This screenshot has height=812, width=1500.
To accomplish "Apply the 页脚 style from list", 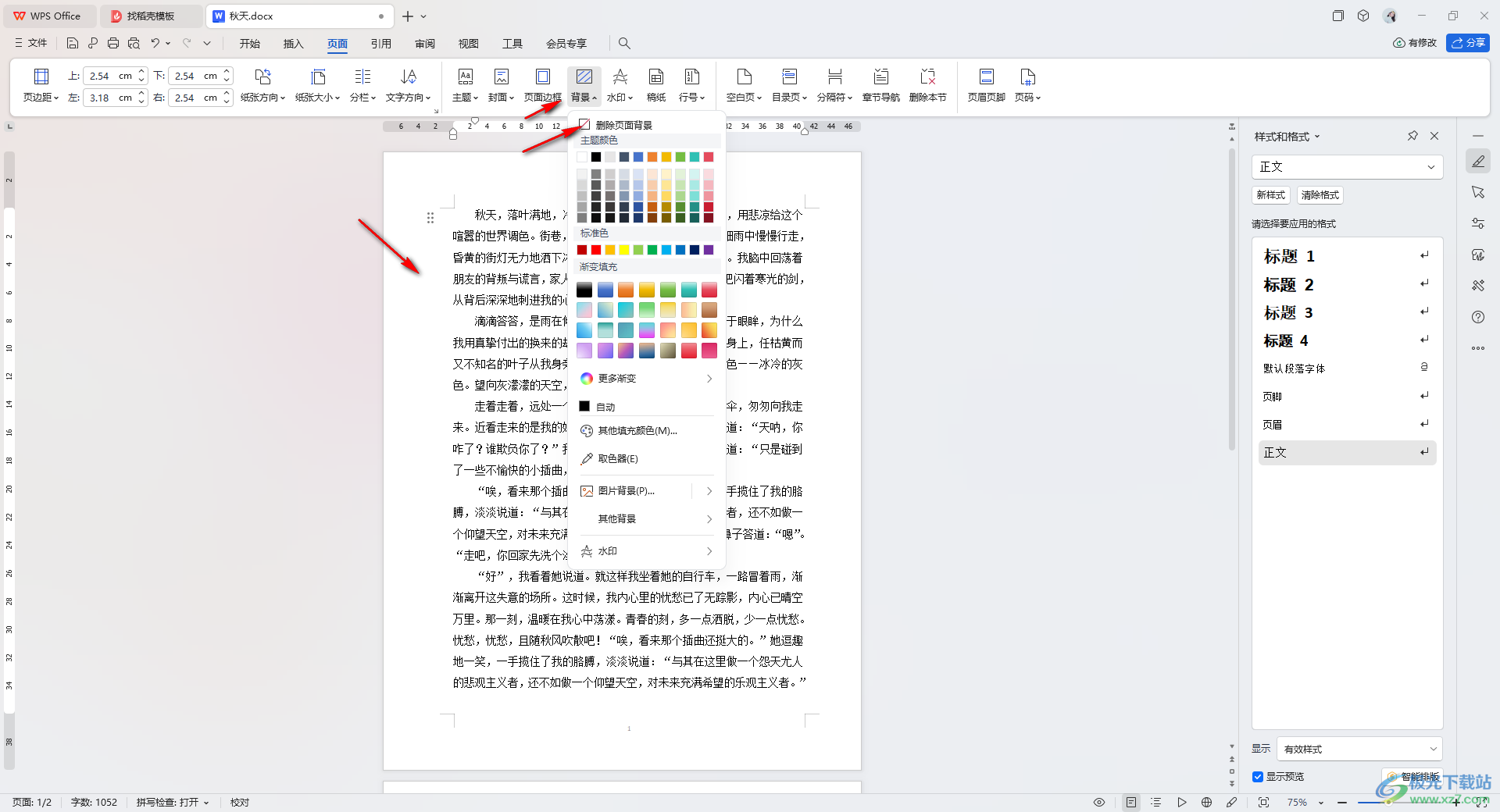I will click(1347, 397).
